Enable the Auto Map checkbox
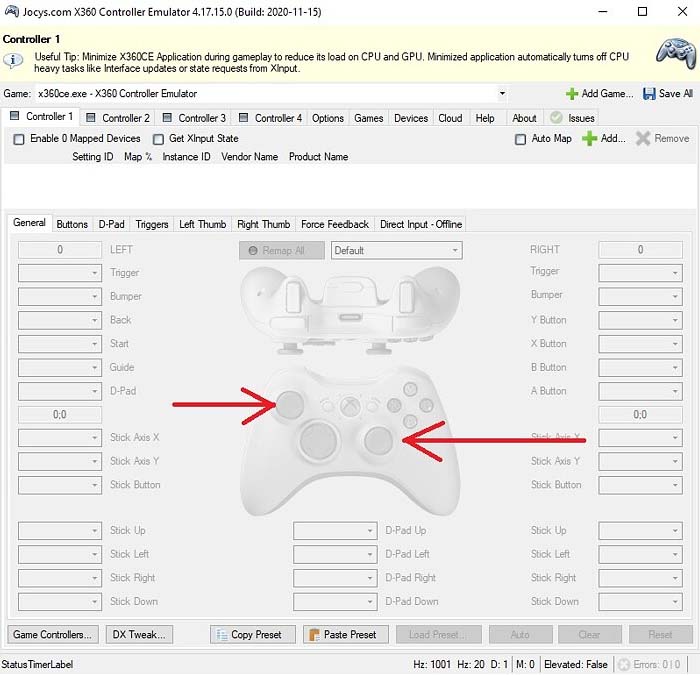 520,139
